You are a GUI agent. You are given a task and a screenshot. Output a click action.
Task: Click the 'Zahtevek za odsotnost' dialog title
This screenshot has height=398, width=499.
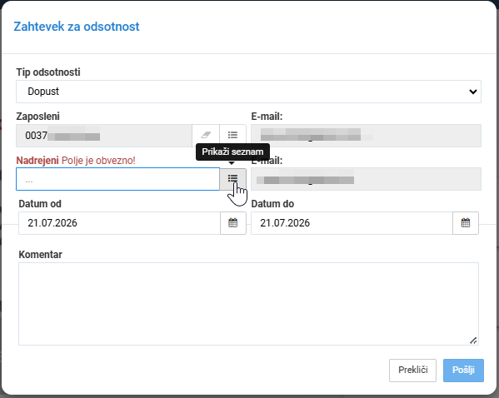pyautogui.click(x=76, y=27)
